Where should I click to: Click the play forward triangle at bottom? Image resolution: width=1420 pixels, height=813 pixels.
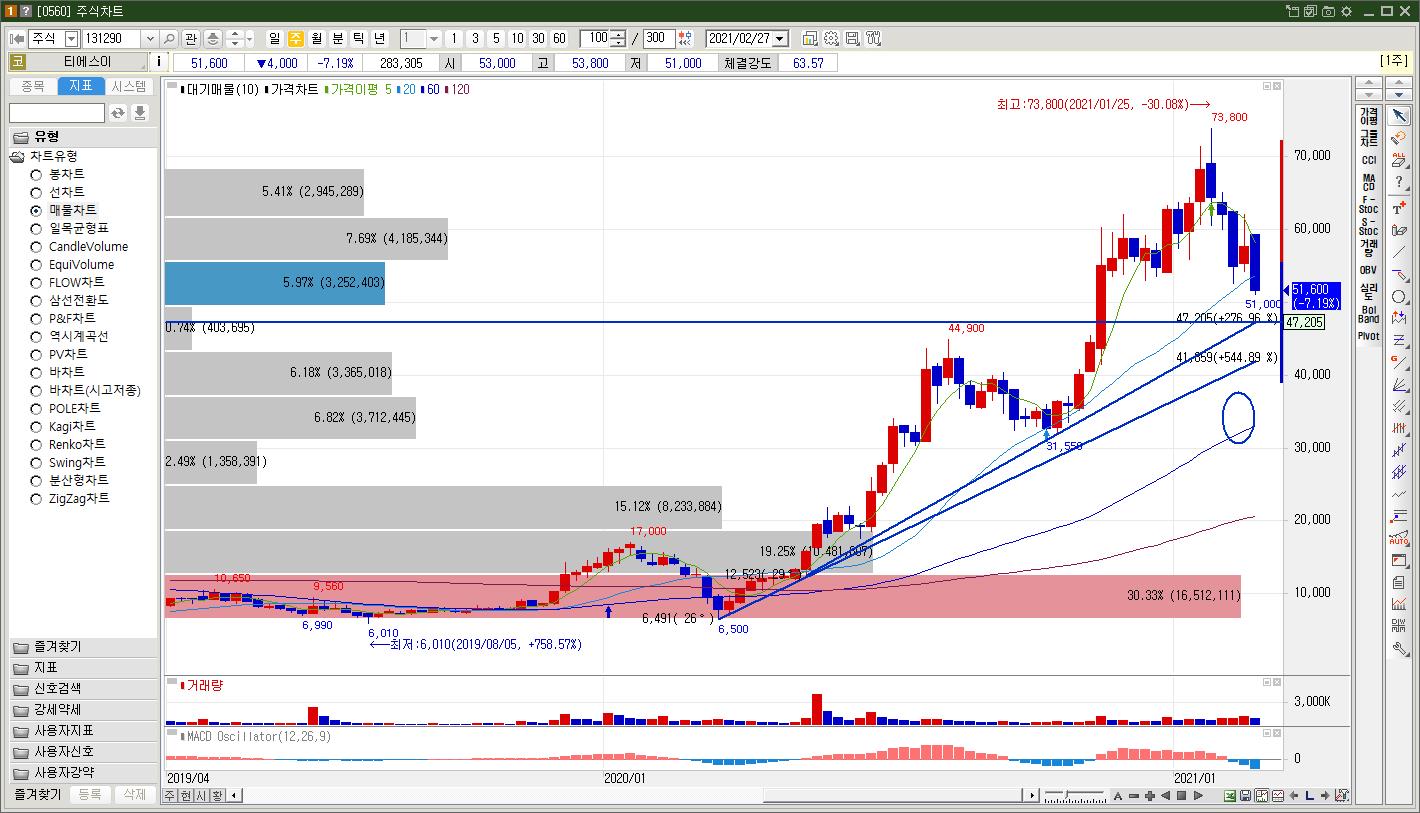coord(1198,796)
